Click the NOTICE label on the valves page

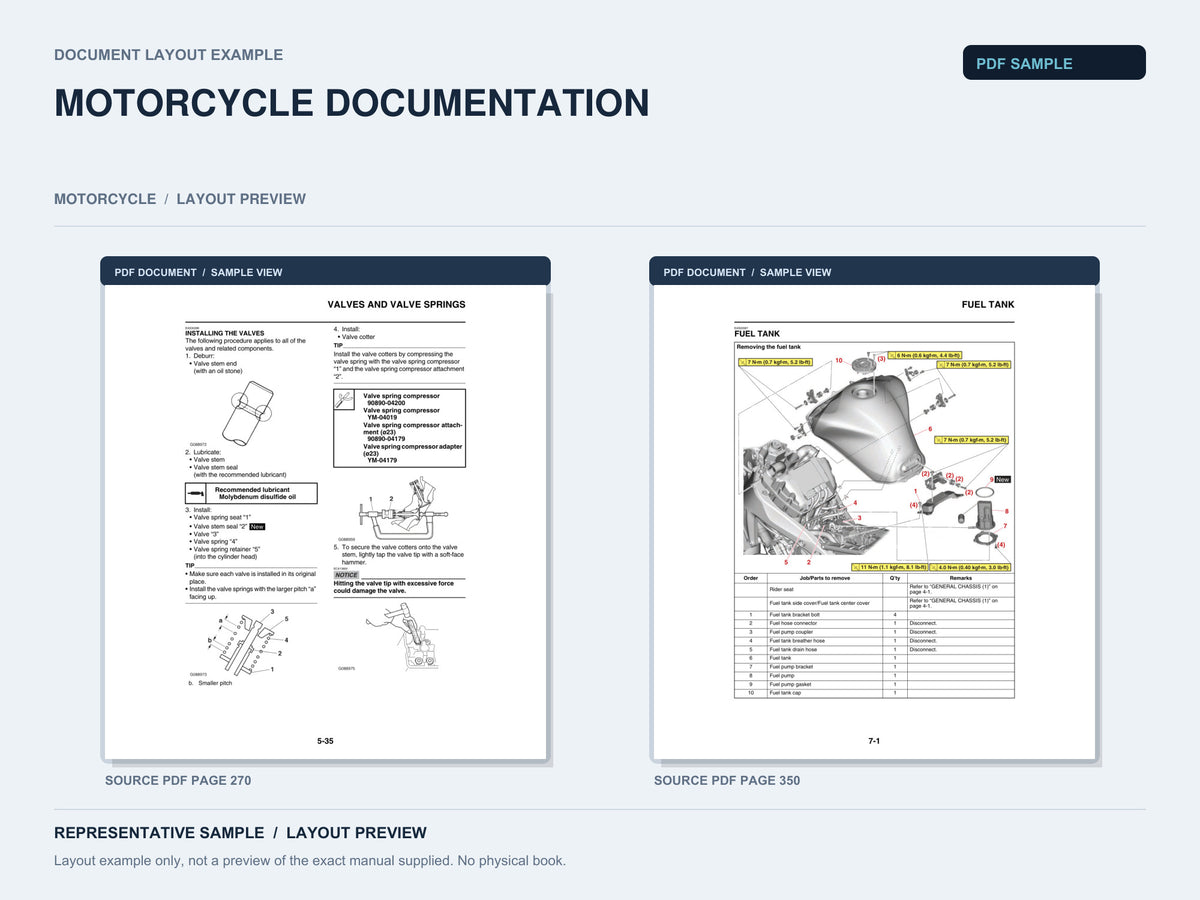[346, 575]
